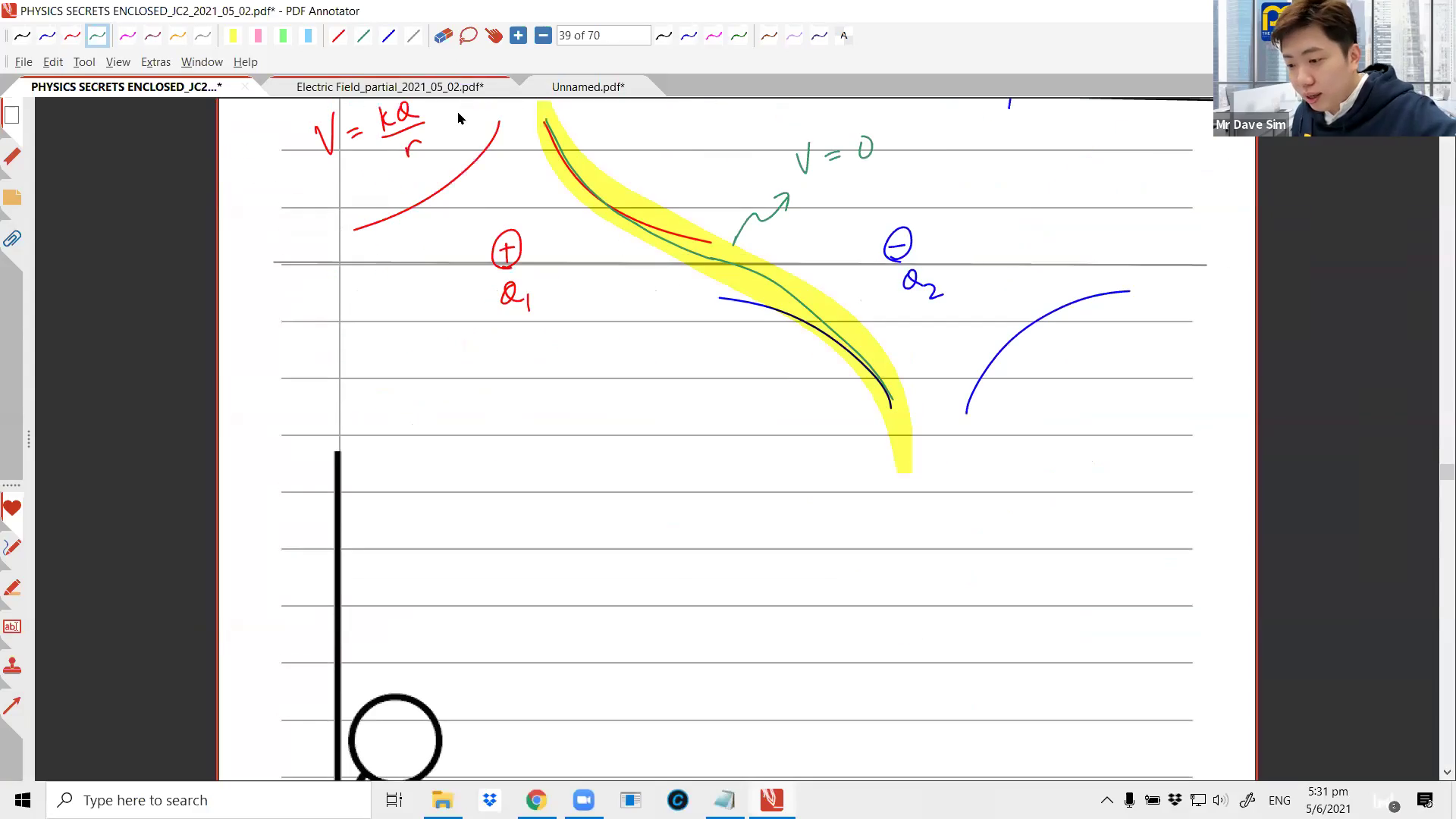
Task: Enable the blue highlighter marker
Action: tap(308, 35)
